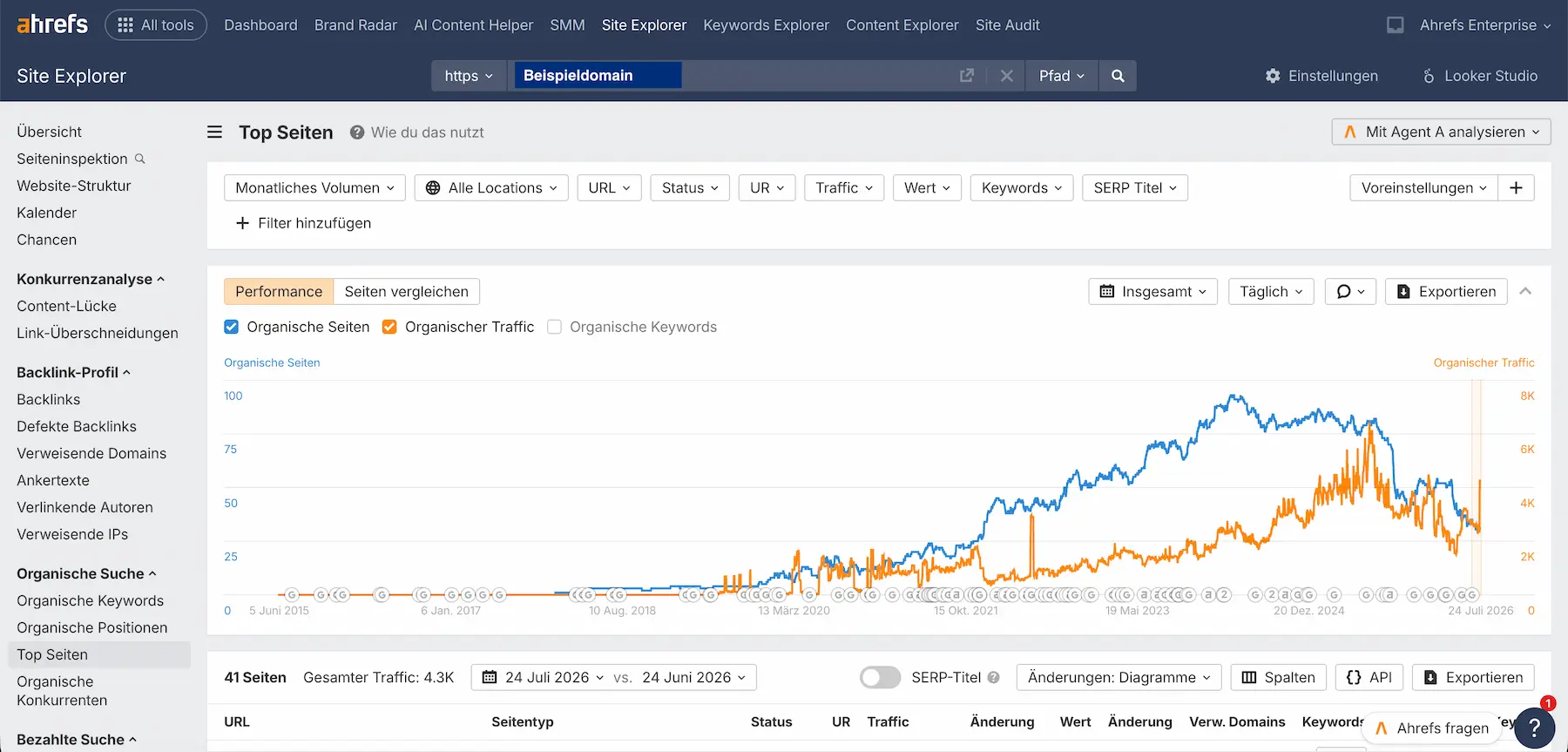Select the Performance tab

tap(279, 292)
